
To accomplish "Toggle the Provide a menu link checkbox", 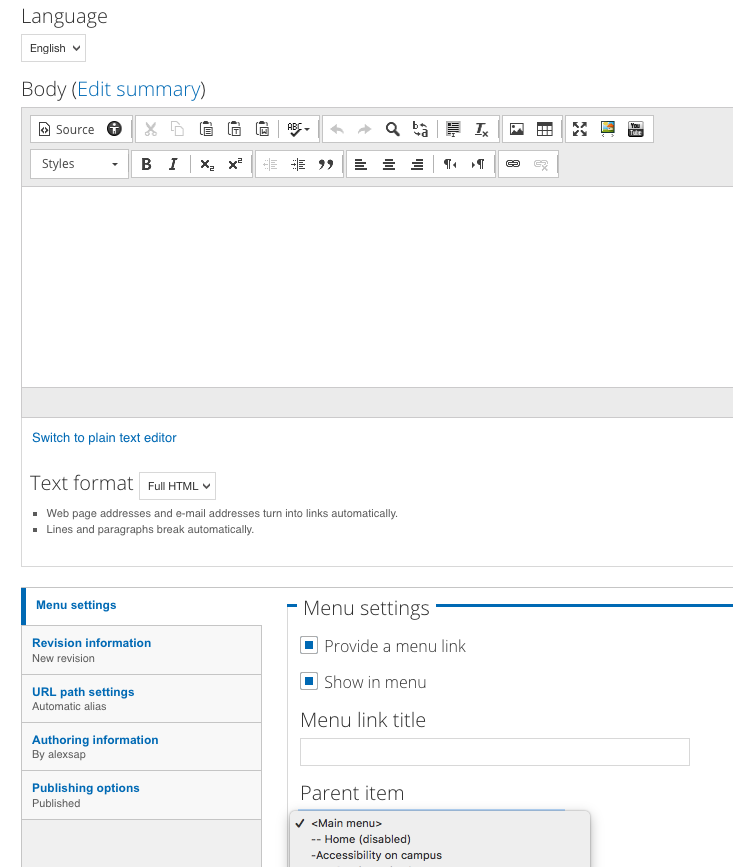I will pyautogui.click(x=310, y=646).
